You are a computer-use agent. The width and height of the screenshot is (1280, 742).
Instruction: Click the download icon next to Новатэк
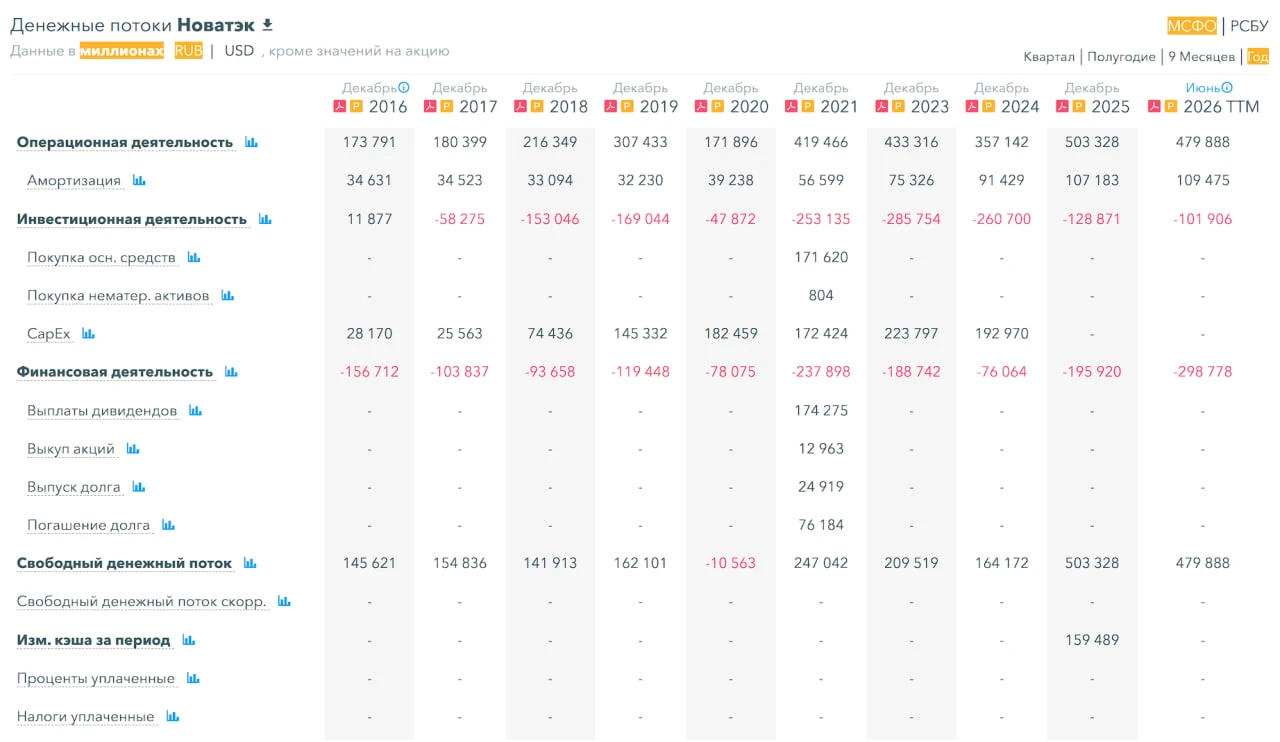(x=267, y=25)
